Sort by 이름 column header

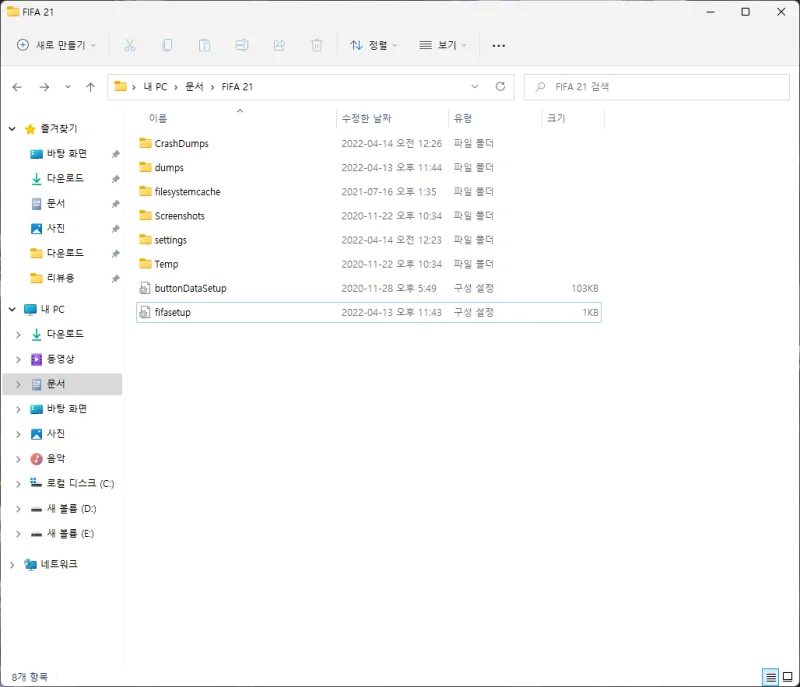coord(158,118)
